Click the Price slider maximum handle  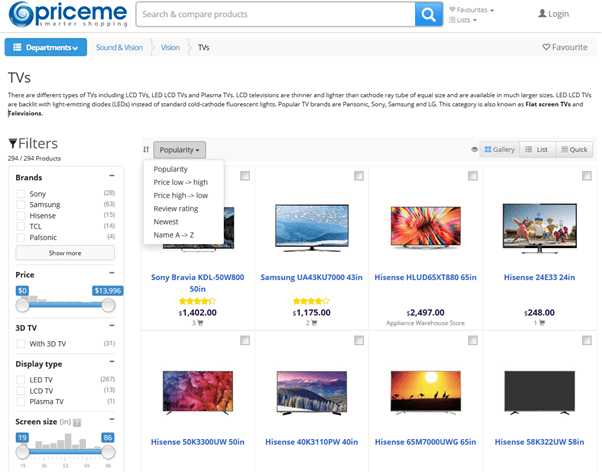108,305
